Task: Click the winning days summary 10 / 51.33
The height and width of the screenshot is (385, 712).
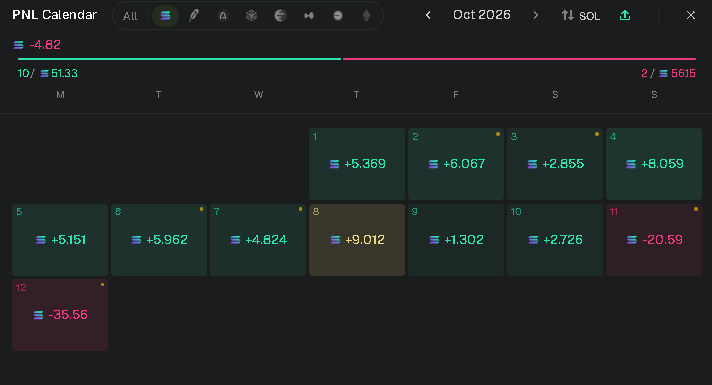Action: [48, 73]
